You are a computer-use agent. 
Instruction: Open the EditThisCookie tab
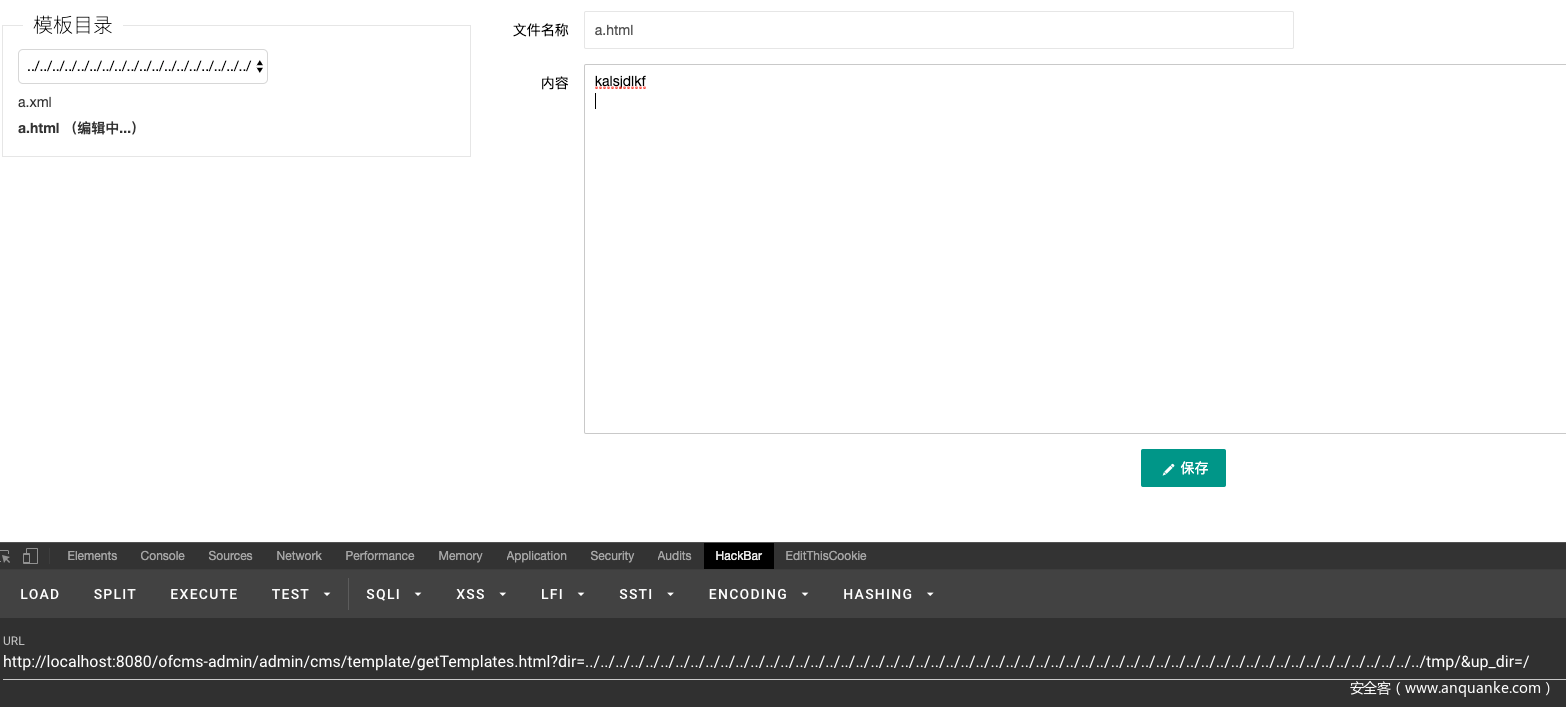click(825, 556)
